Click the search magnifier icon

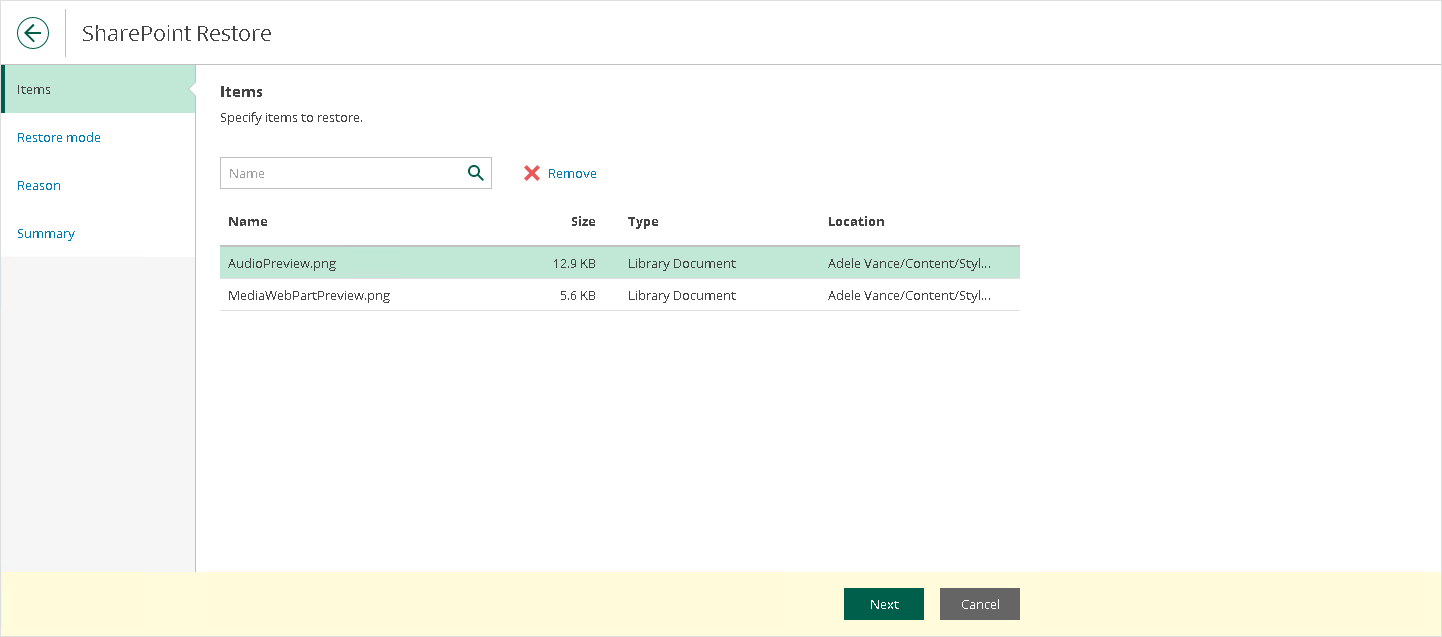(x=476, y=173)
